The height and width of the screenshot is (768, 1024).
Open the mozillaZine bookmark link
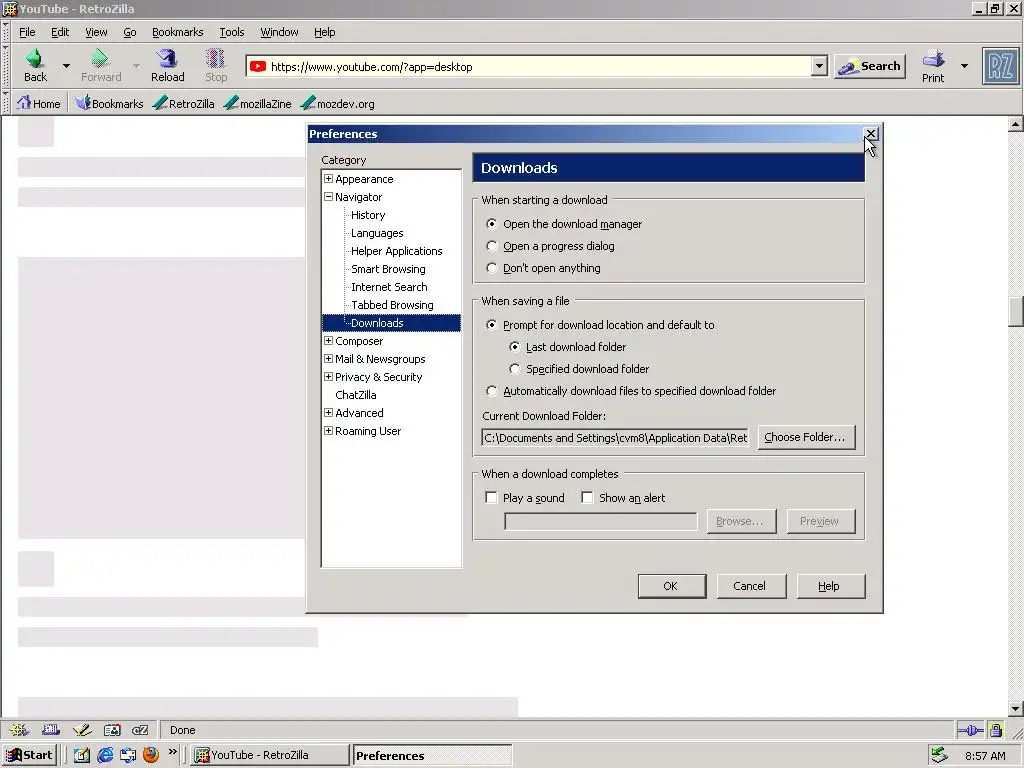257,103
